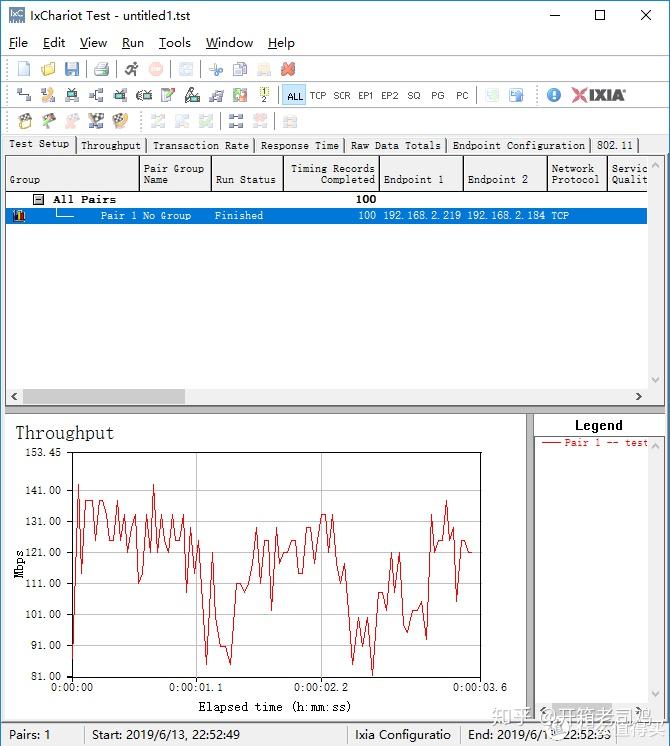Image resolution: width=670 pixels, height=746 pixels.
Task: Click the first checkered-flag group icon
Action: coord(25,121)
